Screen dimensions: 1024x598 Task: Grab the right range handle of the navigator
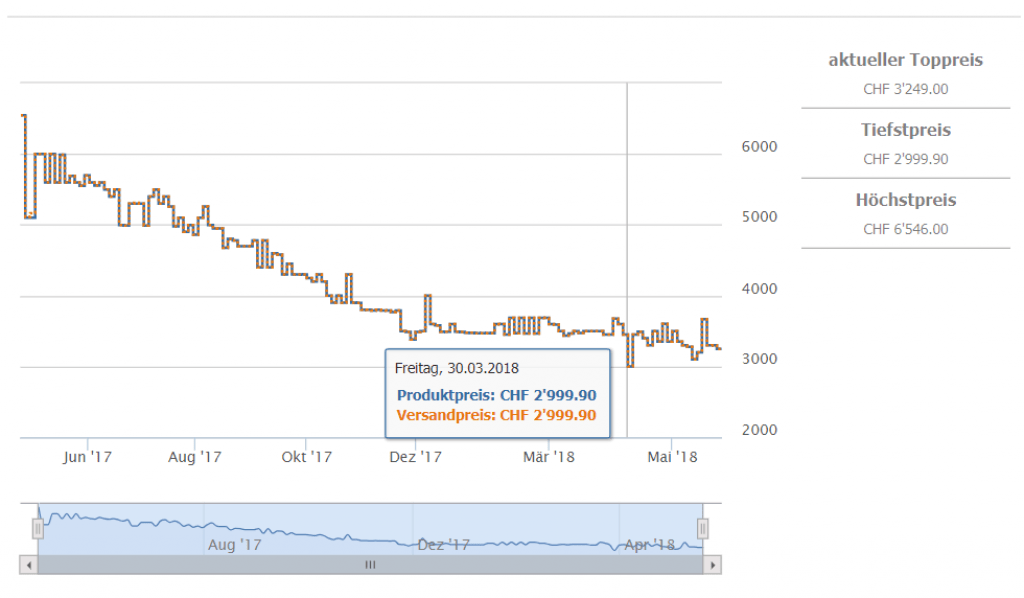tap(703, 528)
